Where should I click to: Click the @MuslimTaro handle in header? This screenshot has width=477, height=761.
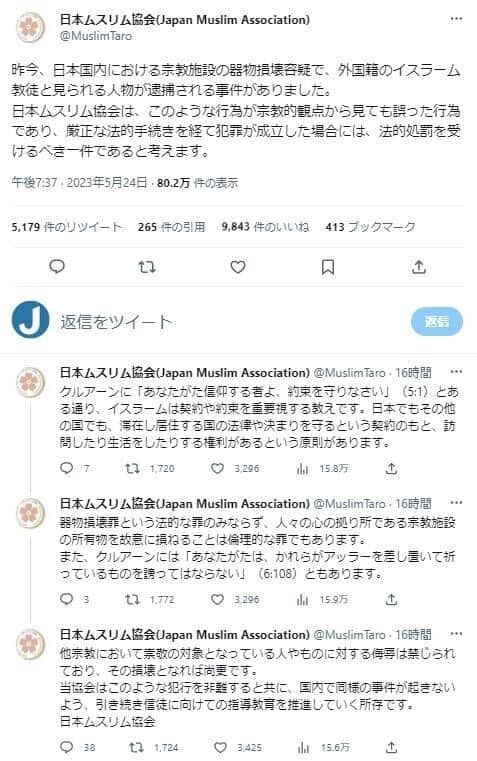coord(96,36)
